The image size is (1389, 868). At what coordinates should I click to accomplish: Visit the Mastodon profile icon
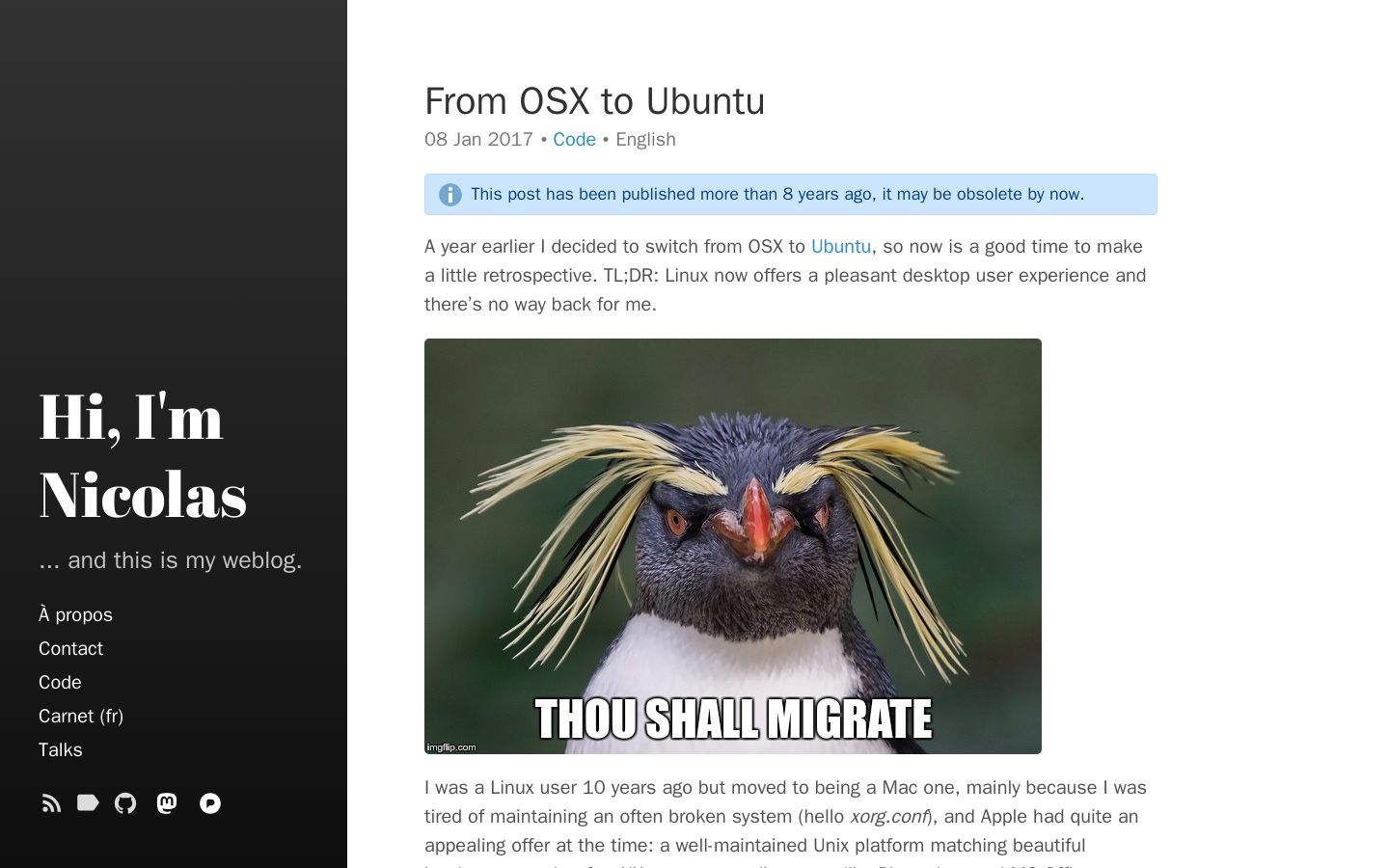tap(167, 803)
